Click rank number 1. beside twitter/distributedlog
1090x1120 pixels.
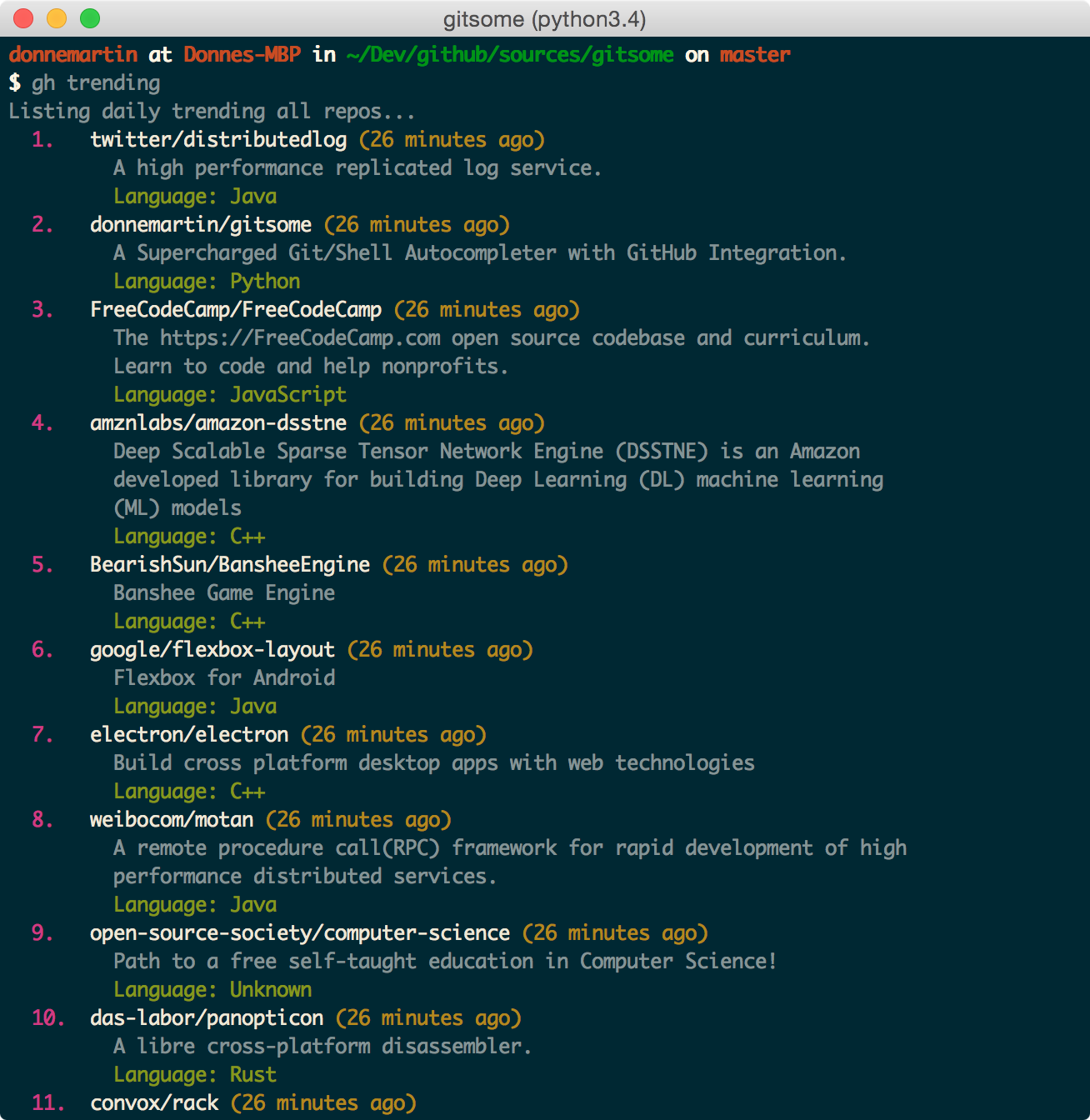42,140
